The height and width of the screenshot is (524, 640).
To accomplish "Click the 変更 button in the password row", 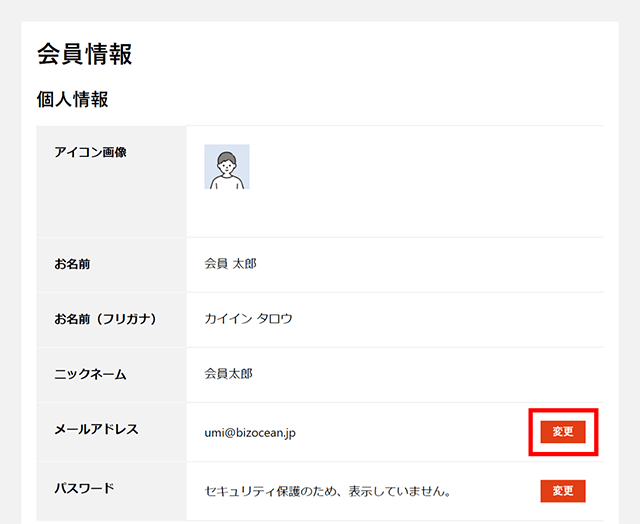I will (563, 491).
